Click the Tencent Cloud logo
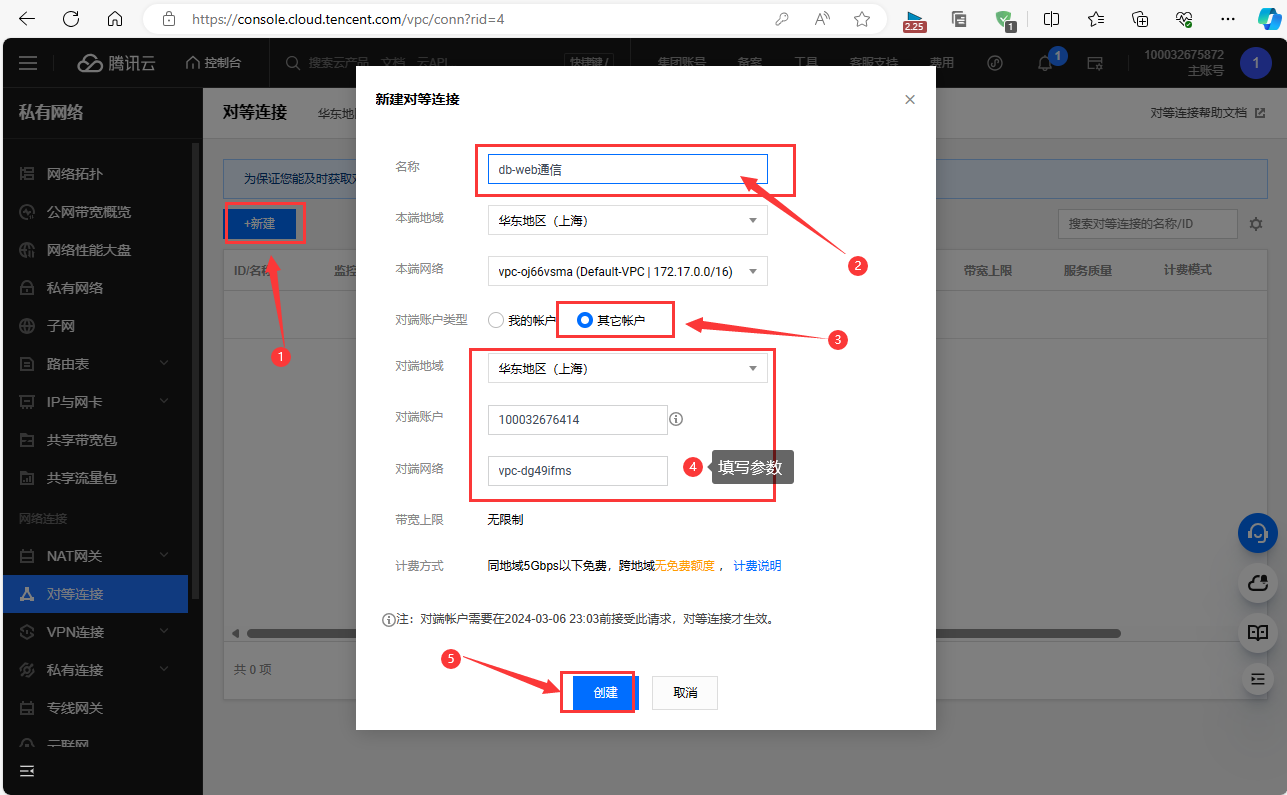Image resolution: width=1287 pixels, height=795 pixels. click(x=117, y=63)
